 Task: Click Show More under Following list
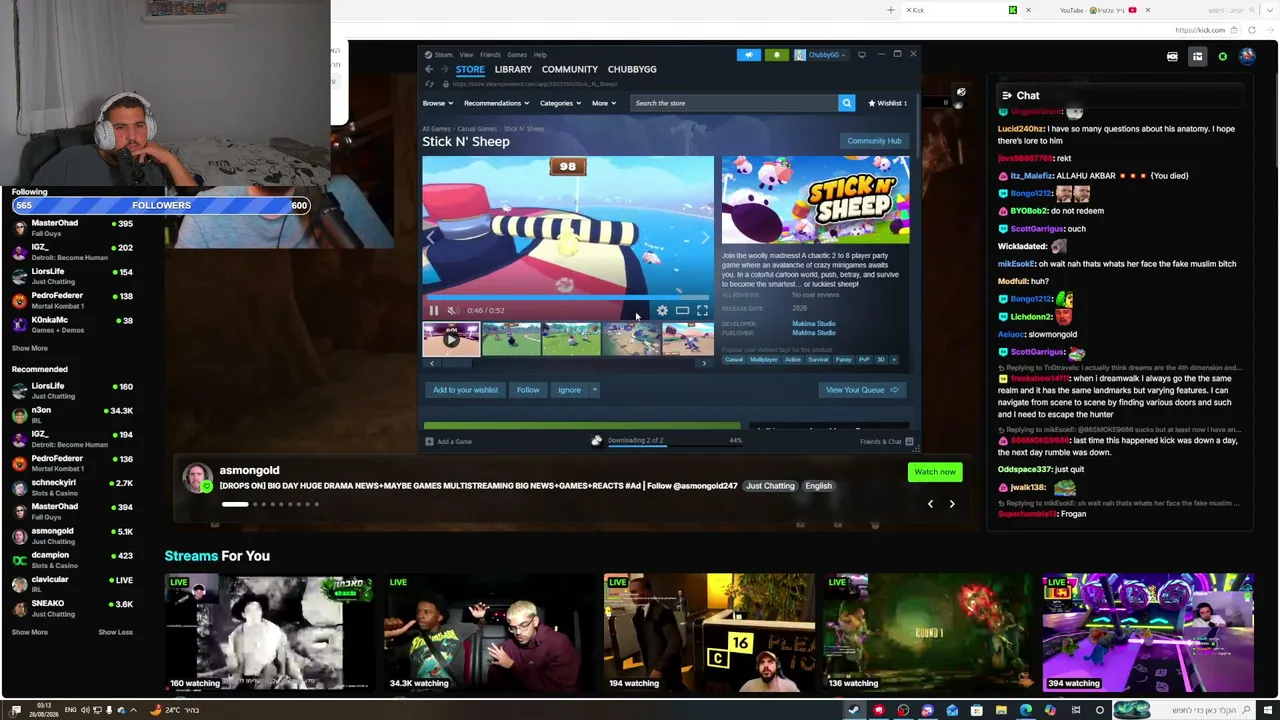tap(30, 348)
